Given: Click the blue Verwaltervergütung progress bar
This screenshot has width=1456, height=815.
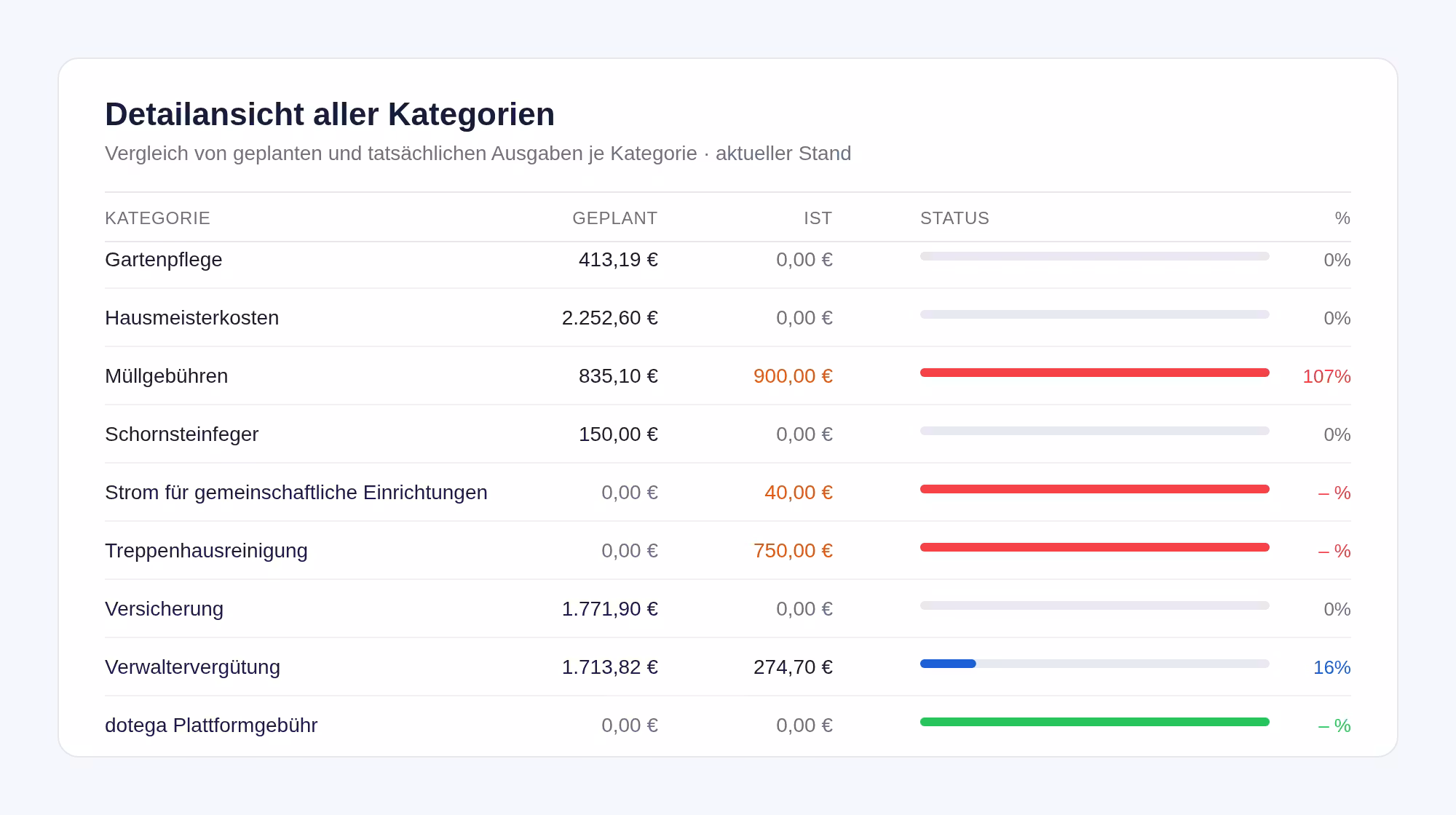Looking at the screenshot, I should pyautogui.click(x=948, y=664).
